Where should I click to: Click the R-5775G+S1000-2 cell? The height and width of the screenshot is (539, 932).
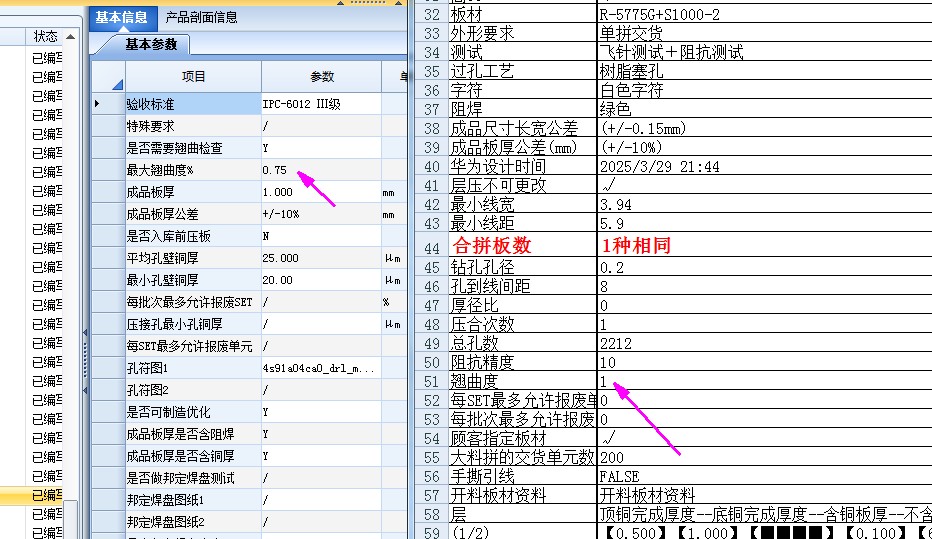(x=764, y=14)
